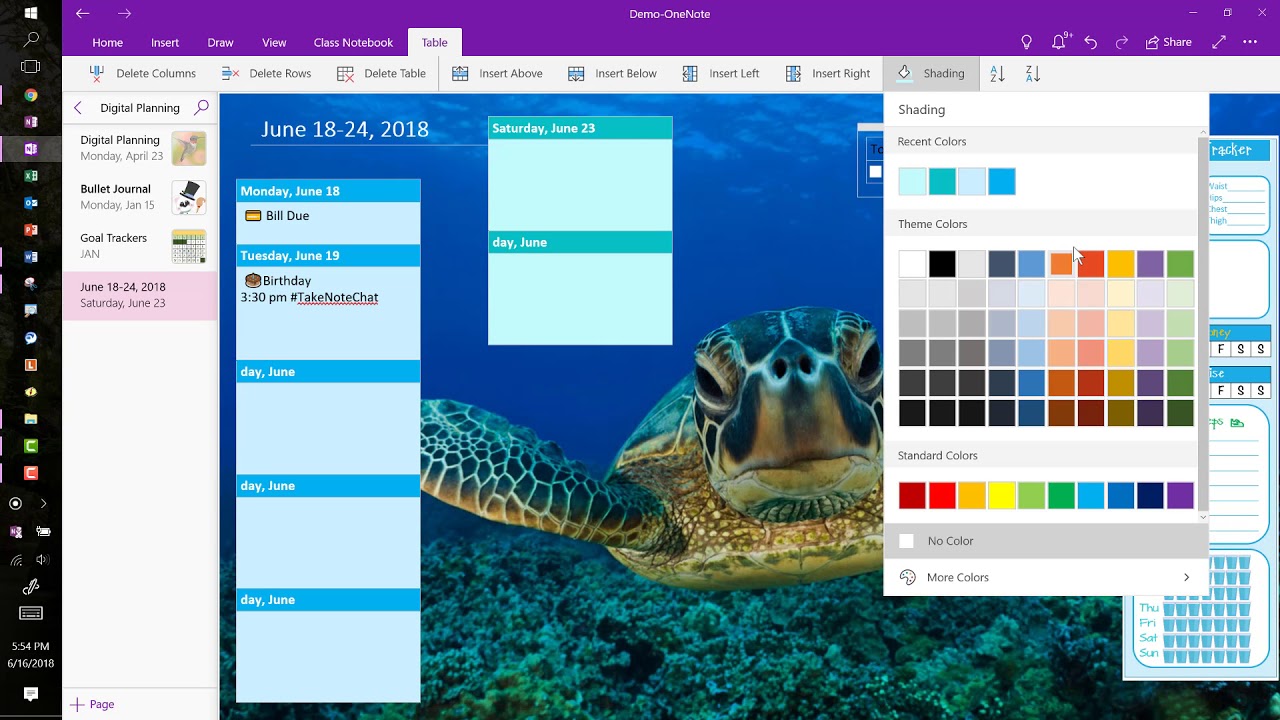Sort table descending Z to A
Image resolution: width=1280 pixels, height=720 pixels.
(x=1033, y=73)
